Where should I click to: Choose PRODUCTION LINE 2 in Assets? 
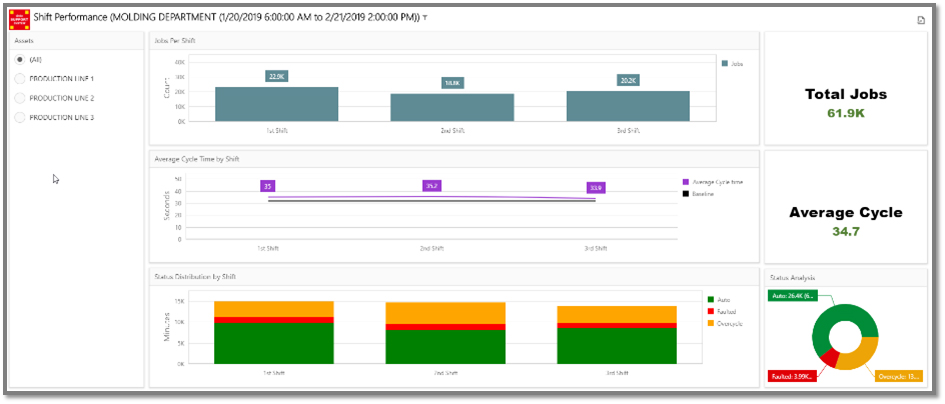20,98
